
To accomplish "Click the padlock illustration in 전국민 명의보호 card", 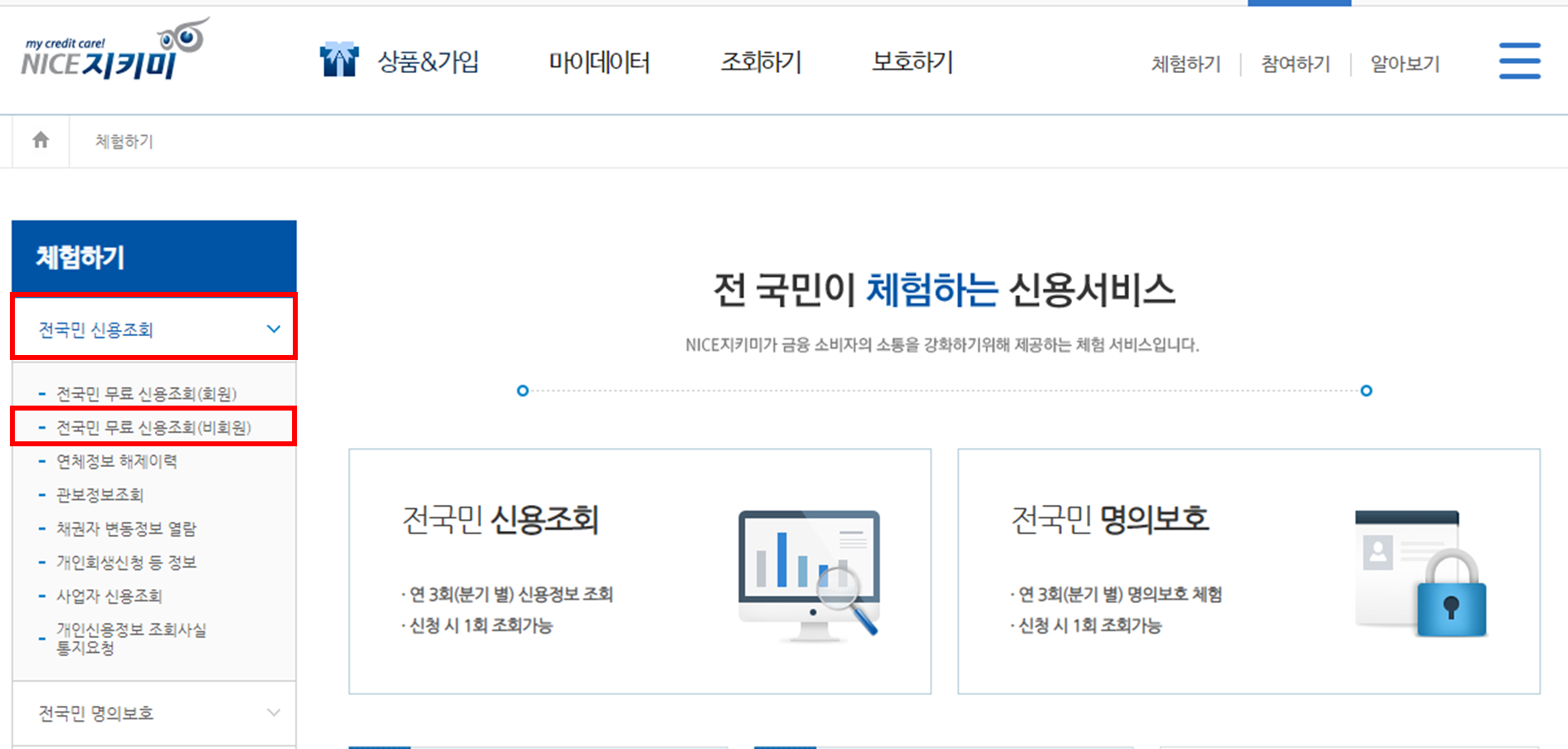I will point(1421,573).
